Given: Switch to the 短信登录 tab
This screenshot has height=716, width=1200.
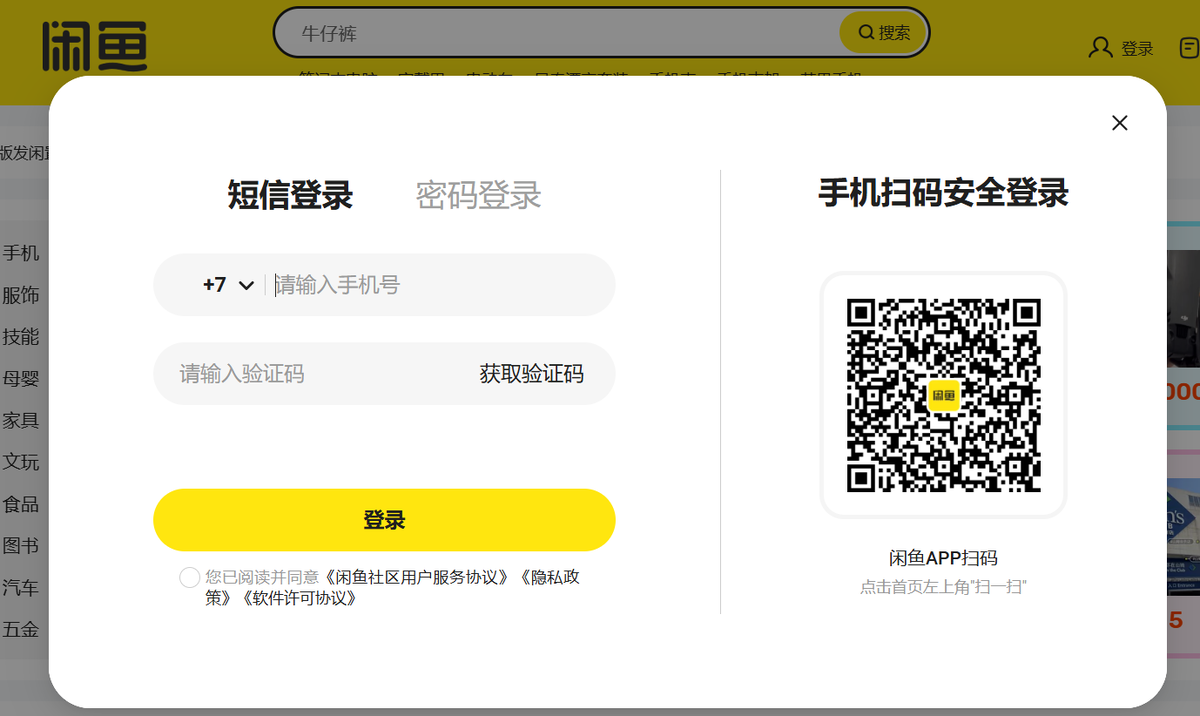Looking at the screenshot, I should [290, 195].
